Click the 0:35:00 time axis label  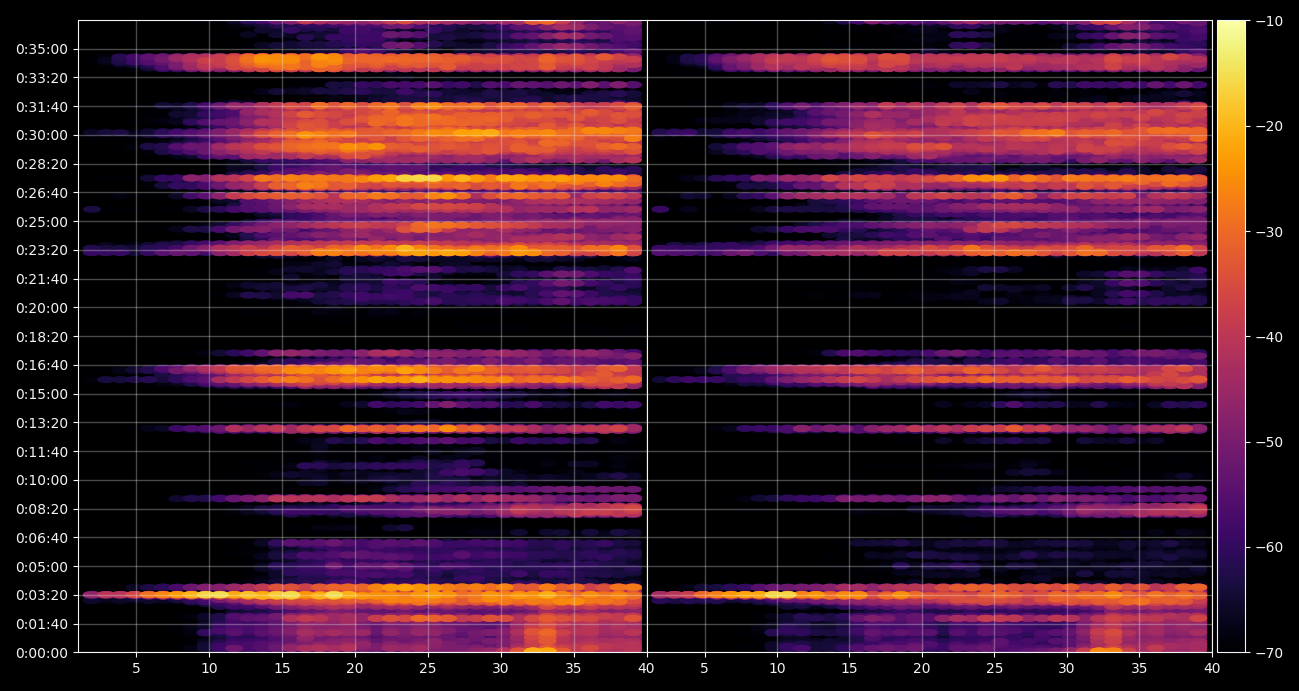point(41,49)
